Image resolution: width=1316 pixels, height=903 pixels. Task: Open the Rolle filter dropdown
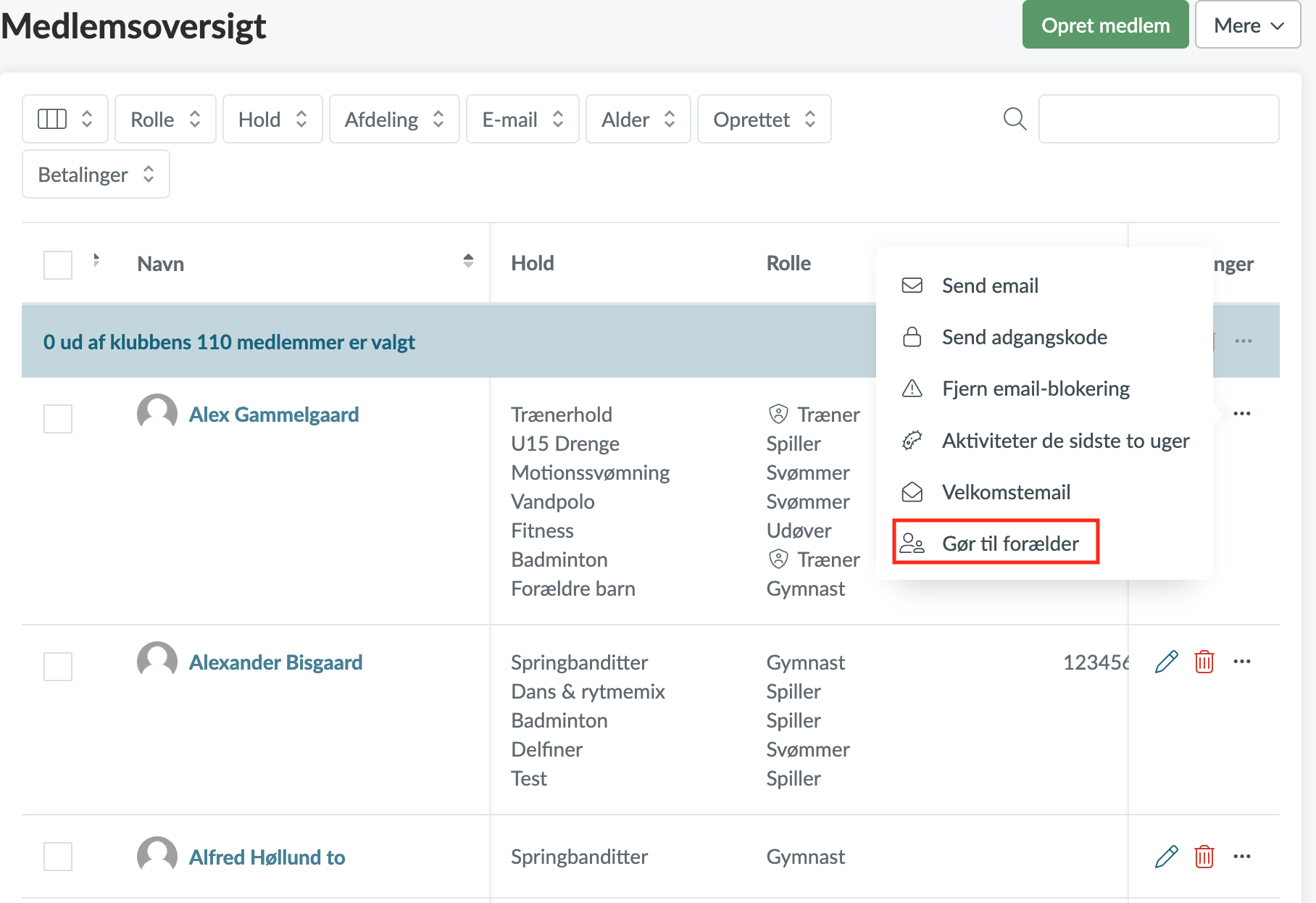[x=165, y=119]
